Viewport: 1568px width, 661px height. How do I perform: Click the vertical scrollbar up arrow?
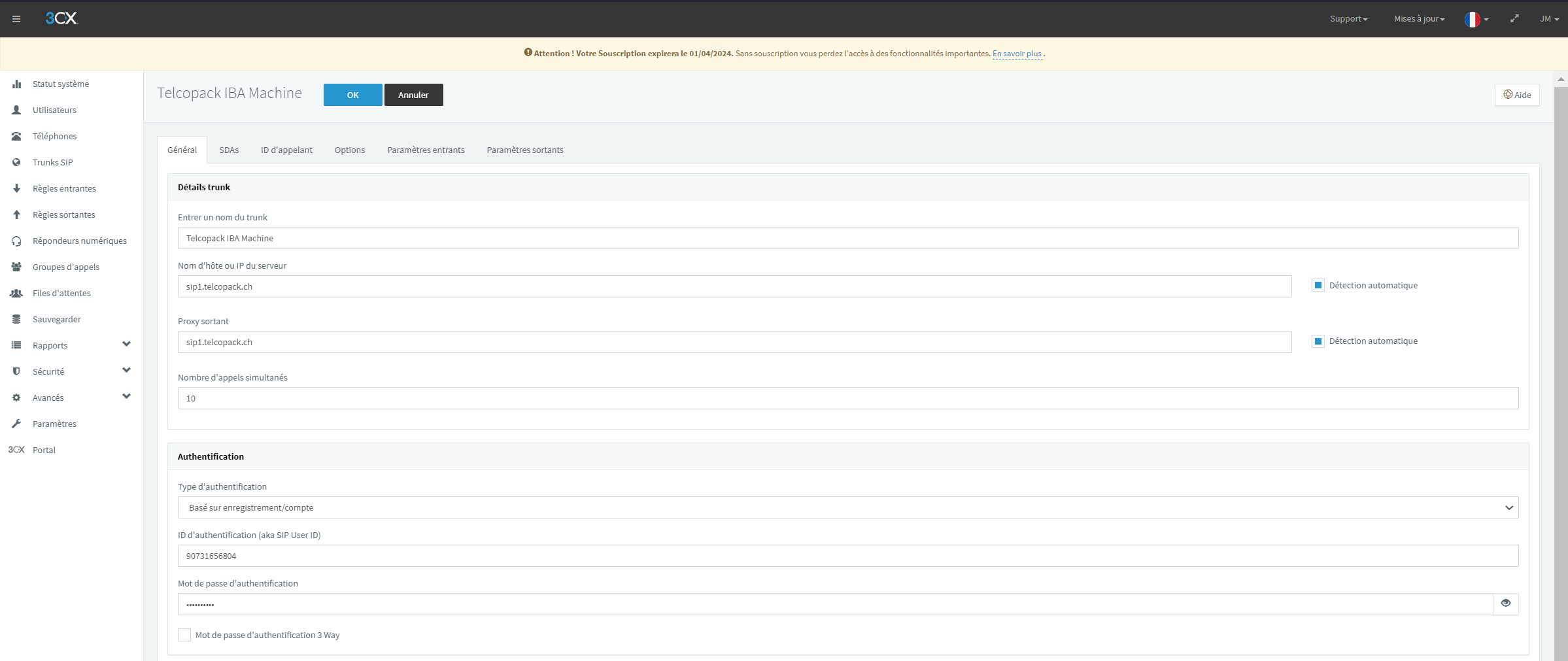click(x=1561, y=79)
